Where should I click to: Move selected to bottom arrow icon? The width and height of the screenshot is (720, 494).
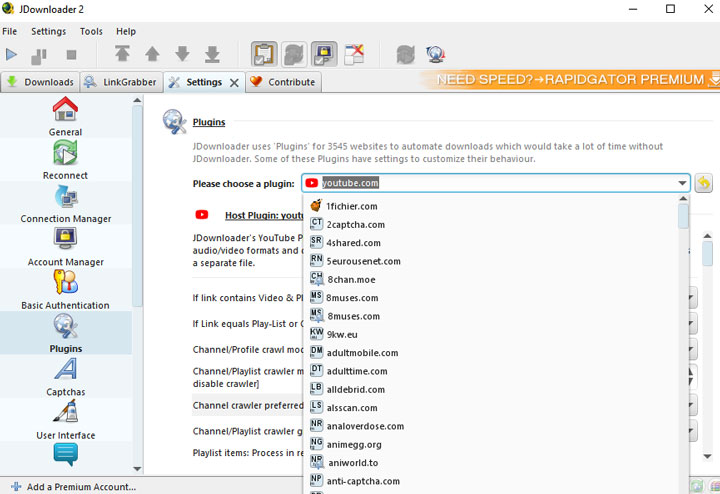[212, 54]
